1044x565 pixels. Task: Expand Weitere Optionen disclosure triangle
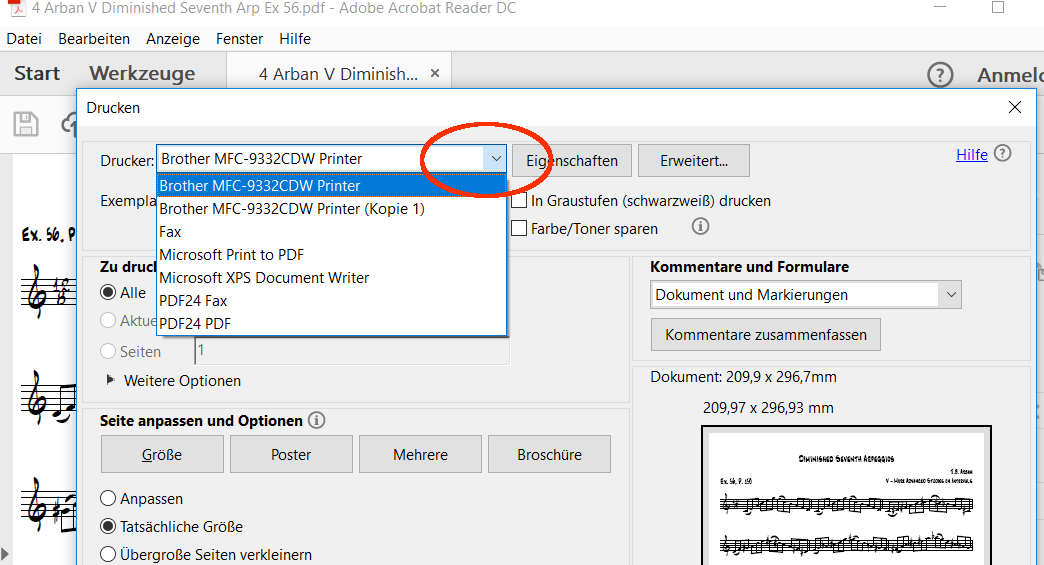[x=111, y=380]
